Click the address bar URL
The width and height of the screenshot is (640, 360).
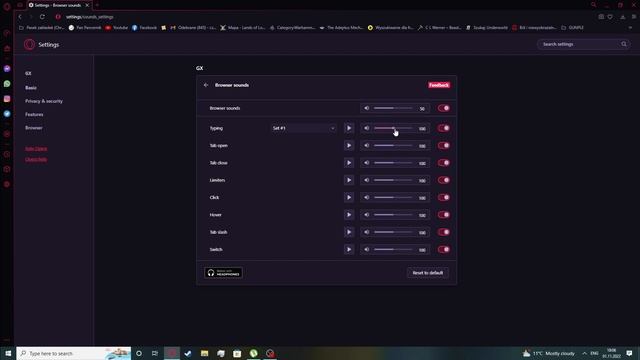89,17
